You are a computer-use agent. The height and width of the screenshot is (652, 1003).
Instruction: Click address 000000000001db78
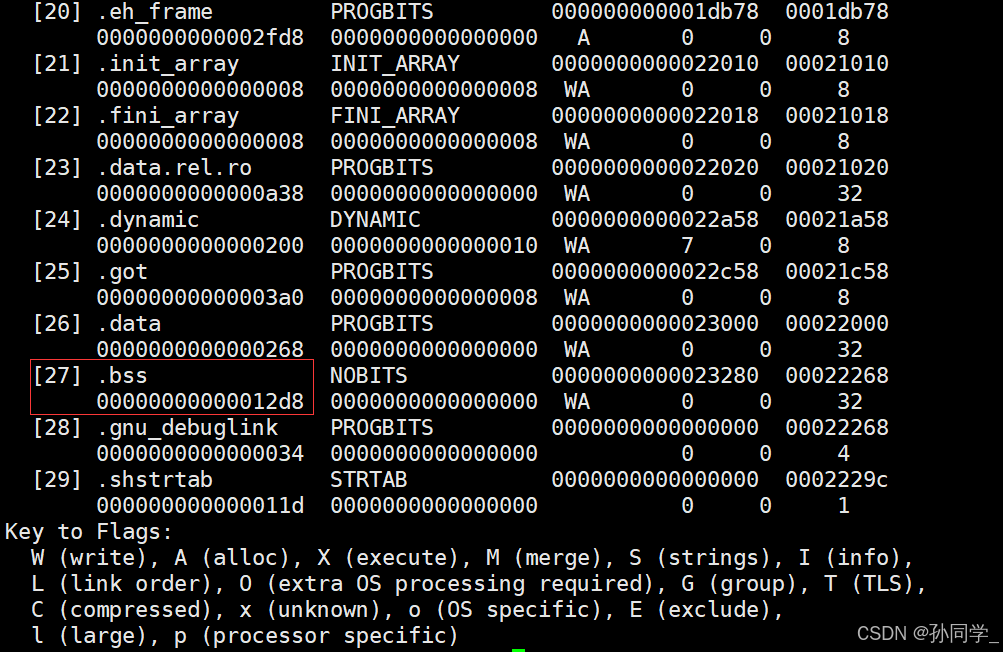(655, 12)
